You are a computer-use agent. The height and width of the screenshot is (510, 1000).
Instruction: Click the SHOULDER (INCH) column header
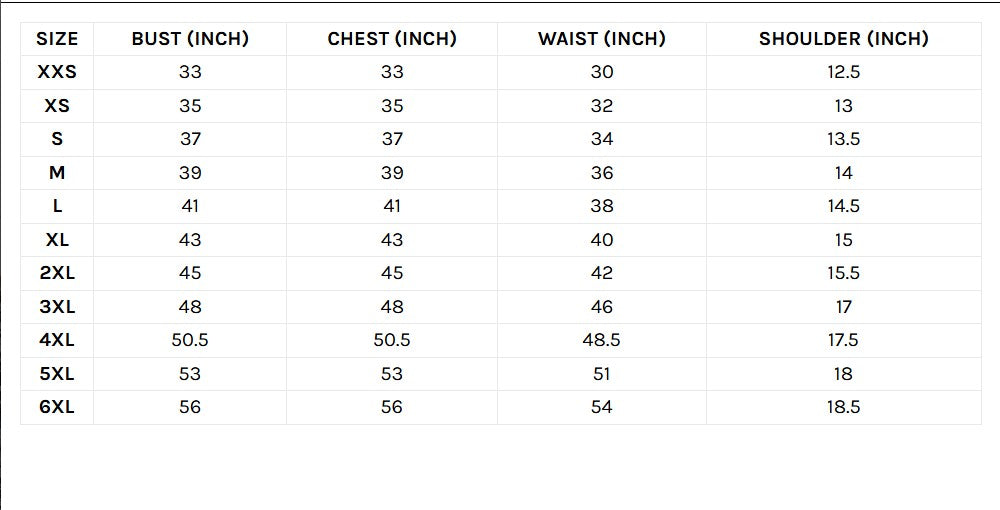tap(843, 39)
